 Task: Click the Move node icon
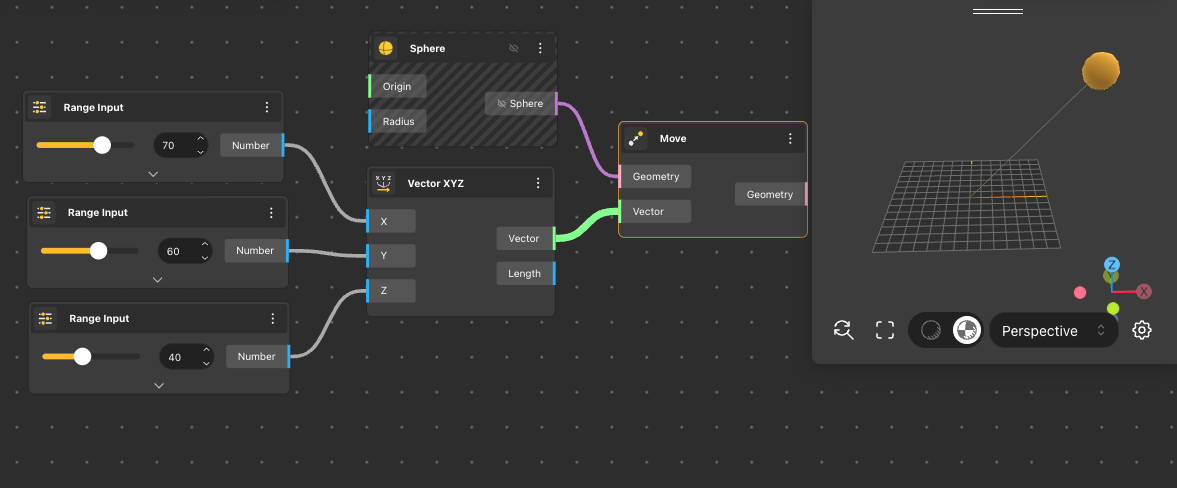coord(635,138)
